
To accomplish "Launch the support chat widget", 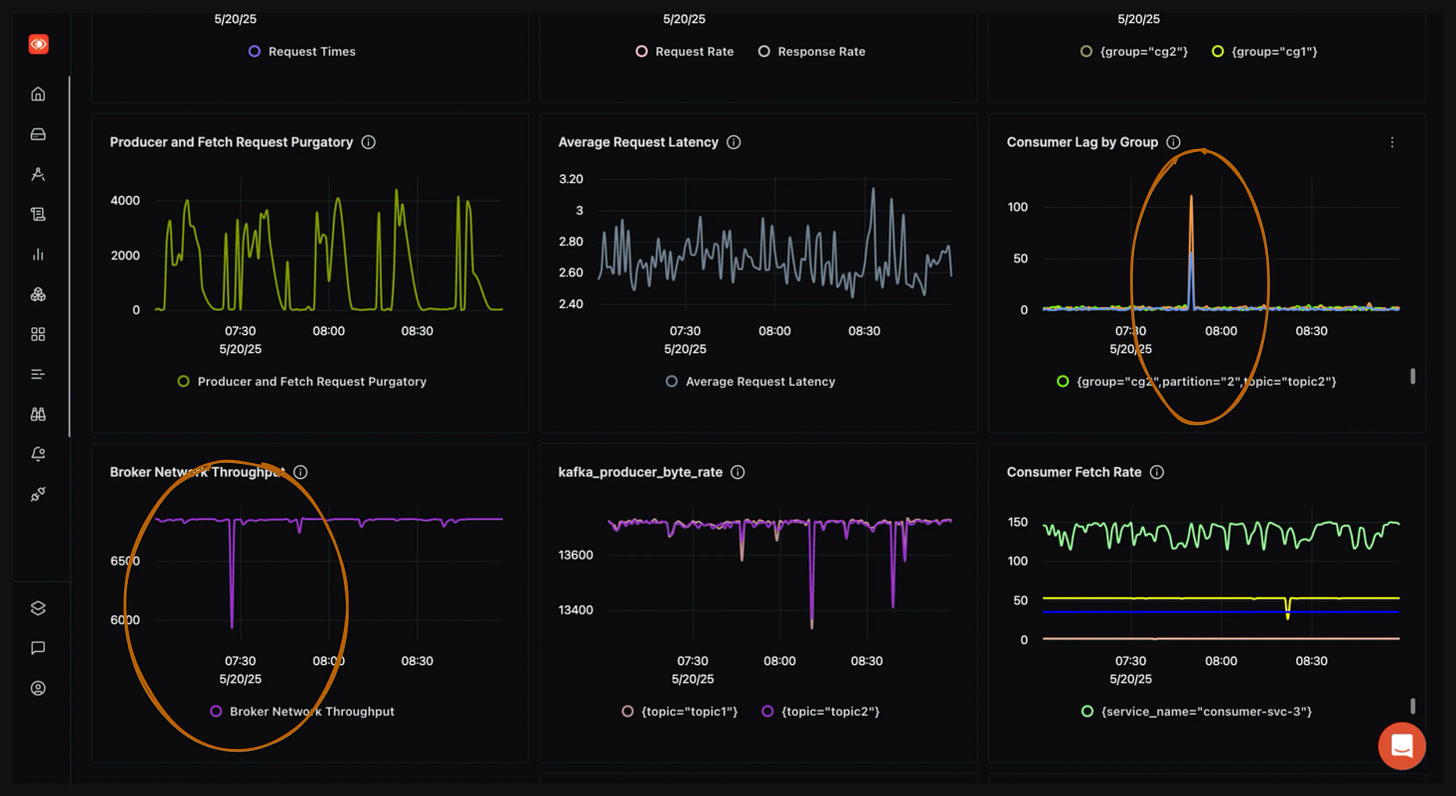I will [1401, 746].
